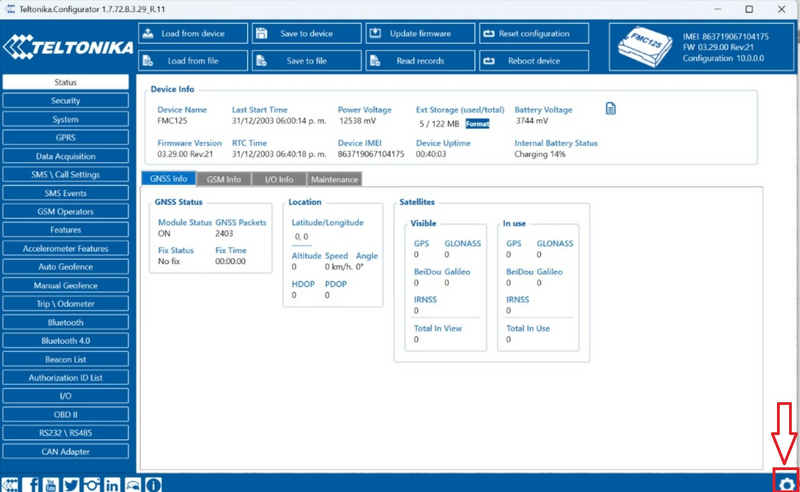Open the System section

(x=66, y=119)
